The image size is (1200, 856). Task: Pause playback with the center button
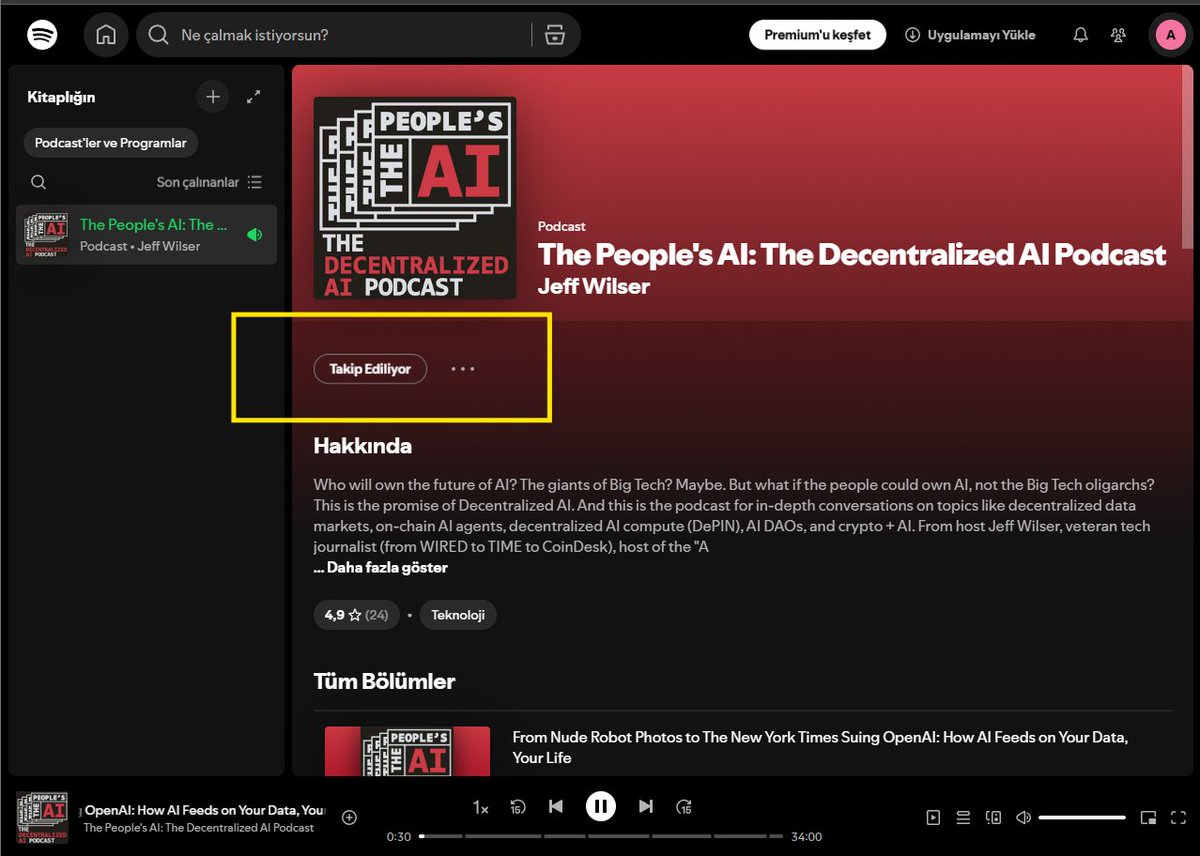tap(601, 806)
